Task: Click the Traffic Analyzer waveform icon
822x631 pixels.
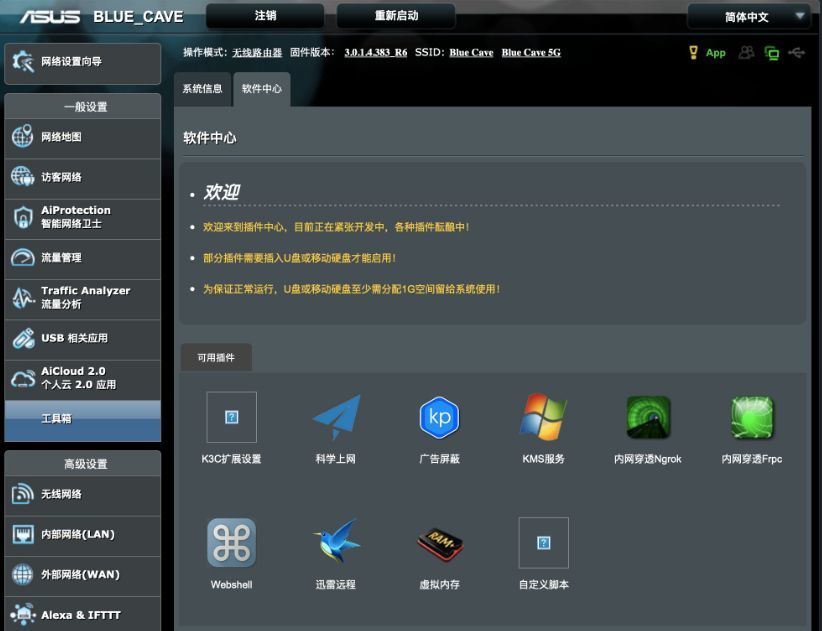Action: tap(23, 298)
